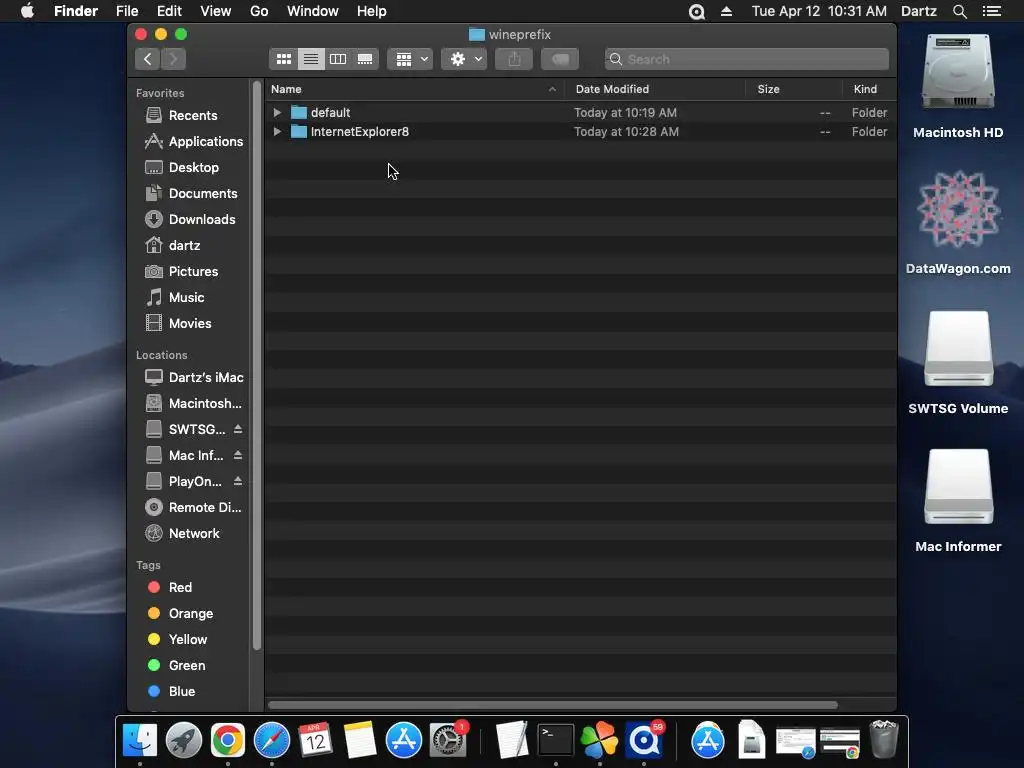Viewport: 1024px width, 768px height.
Task: Open Trash in the Dock
Action: (884, 739)
